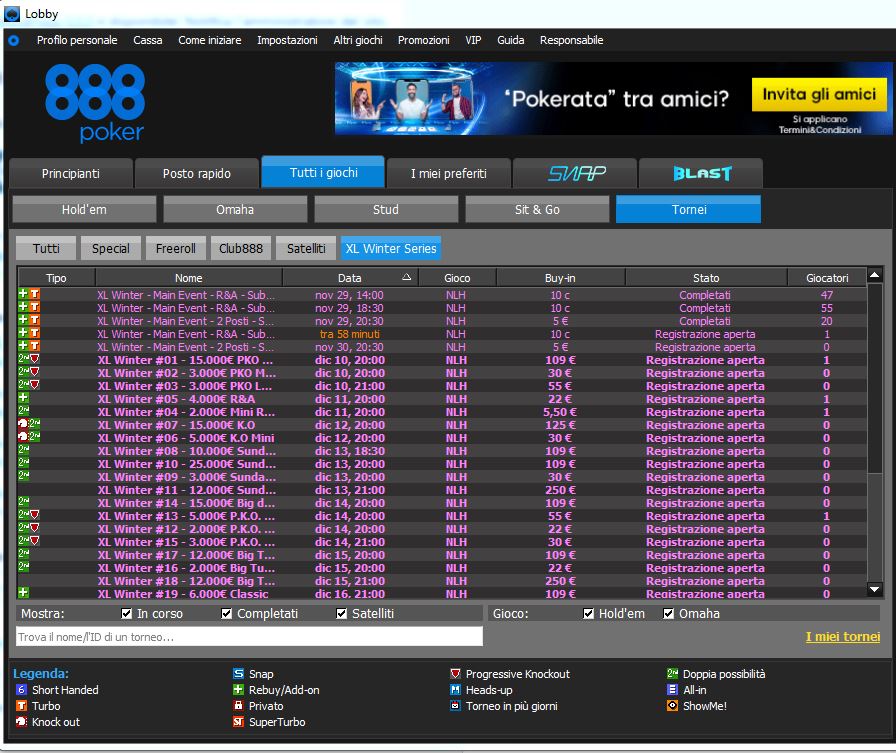Image resolution: width=896 pixels, height=753 pixels.
Task: Click the Privato legend icon
Action: pyautogui.click(x=238, y=706)
